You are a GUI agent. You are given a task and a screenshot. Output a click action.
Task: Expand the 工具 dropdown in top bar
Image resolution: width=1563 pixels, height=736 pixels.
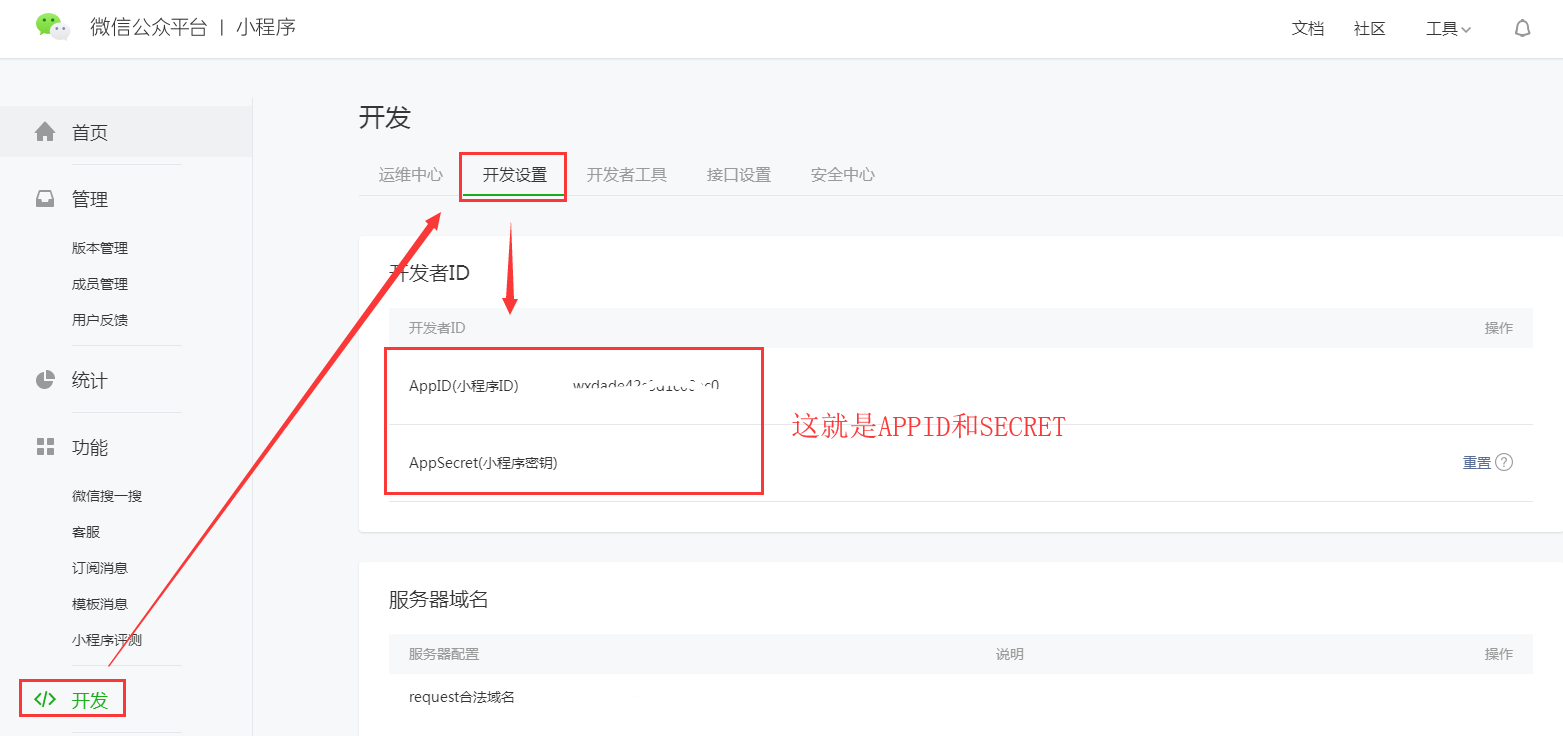[x=1447, y=28]
